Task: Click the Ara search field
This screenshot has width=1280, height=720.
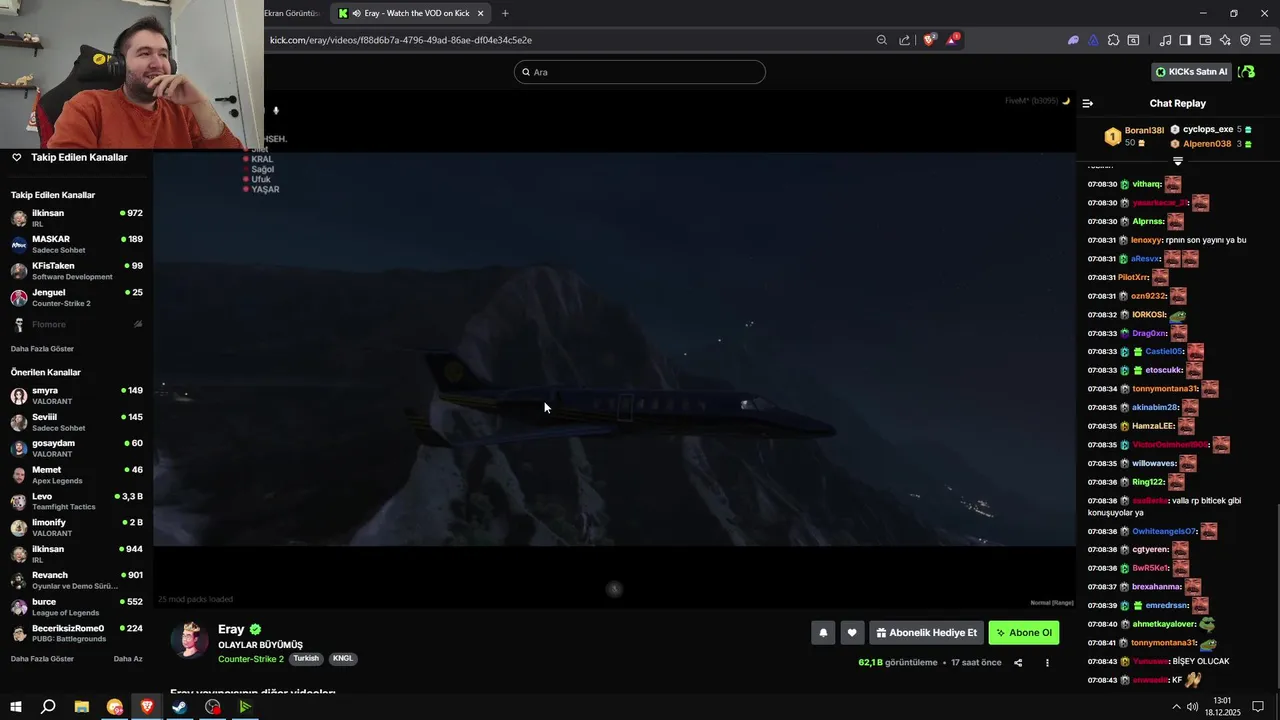Action: click(640, 72)
